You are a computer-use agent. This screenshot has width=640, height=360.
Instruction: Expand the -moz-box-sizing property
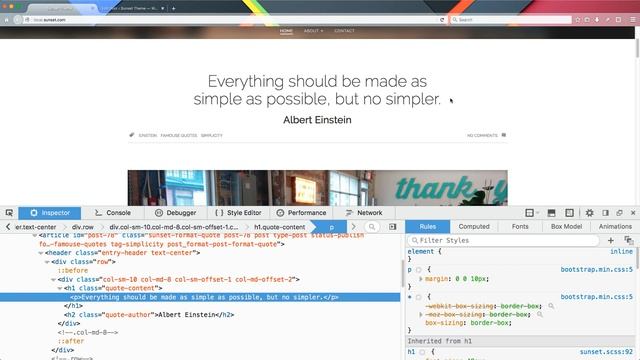click(x=421, y=314)
